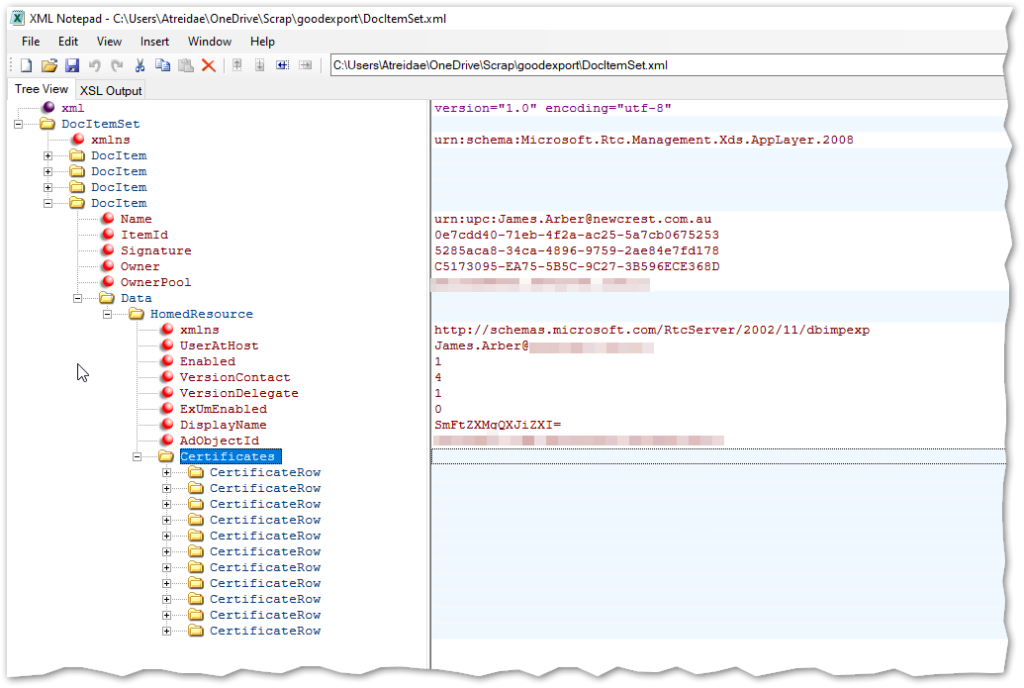Click the urn:upc:James.Arber Name value
Viewport: 1024px width, 688px height.
(573, 219)
